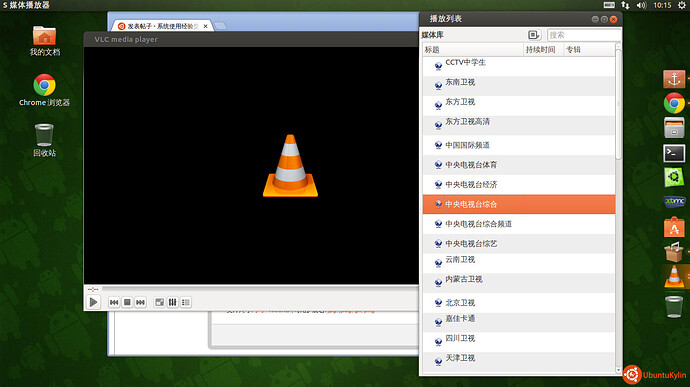Open new tab in browser window
690x387 pixels.
coord(220,26)
